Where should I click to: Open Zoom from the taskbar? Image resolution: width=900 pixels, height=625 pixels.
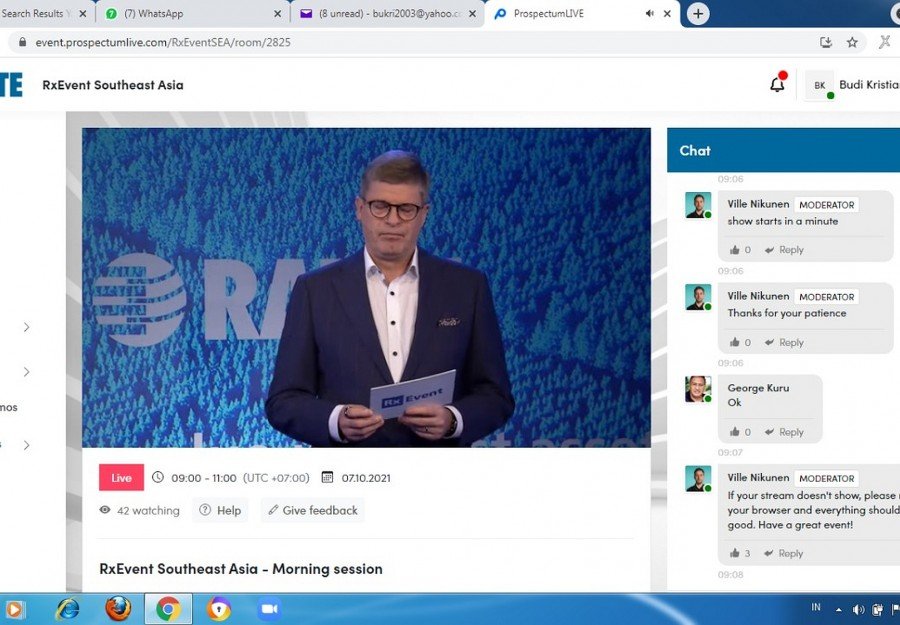pyautogui.click(x=268, y=608)
